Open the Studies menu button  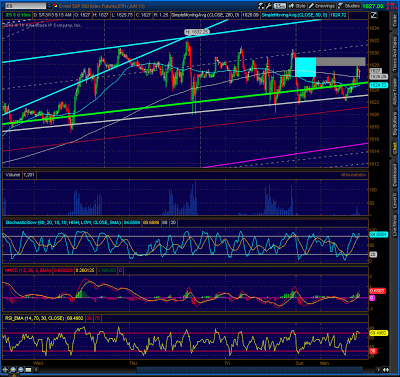[x=349, y=6]
